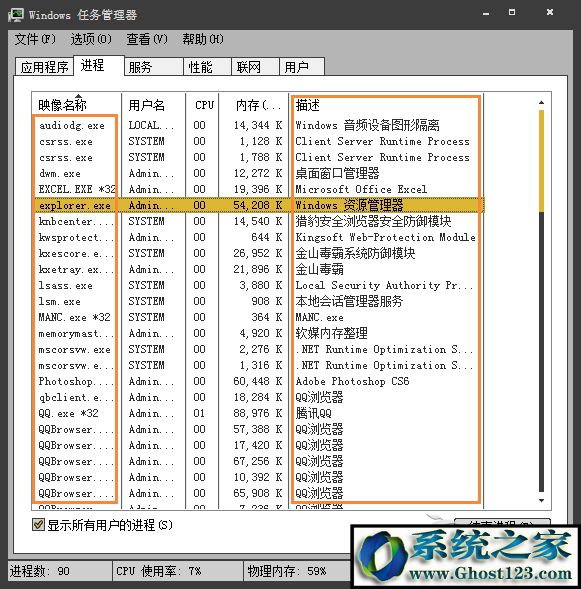Click the 桌面窗口管理器 description
The image size is (581, 589).
click(337, 174)
